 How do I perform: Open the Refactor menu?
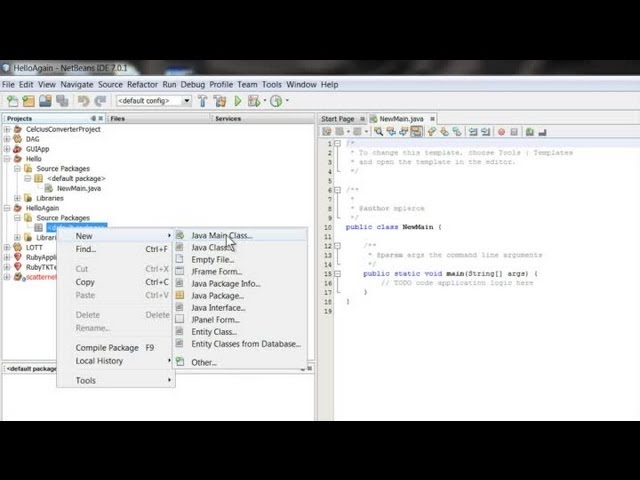(x=142, y=84)
